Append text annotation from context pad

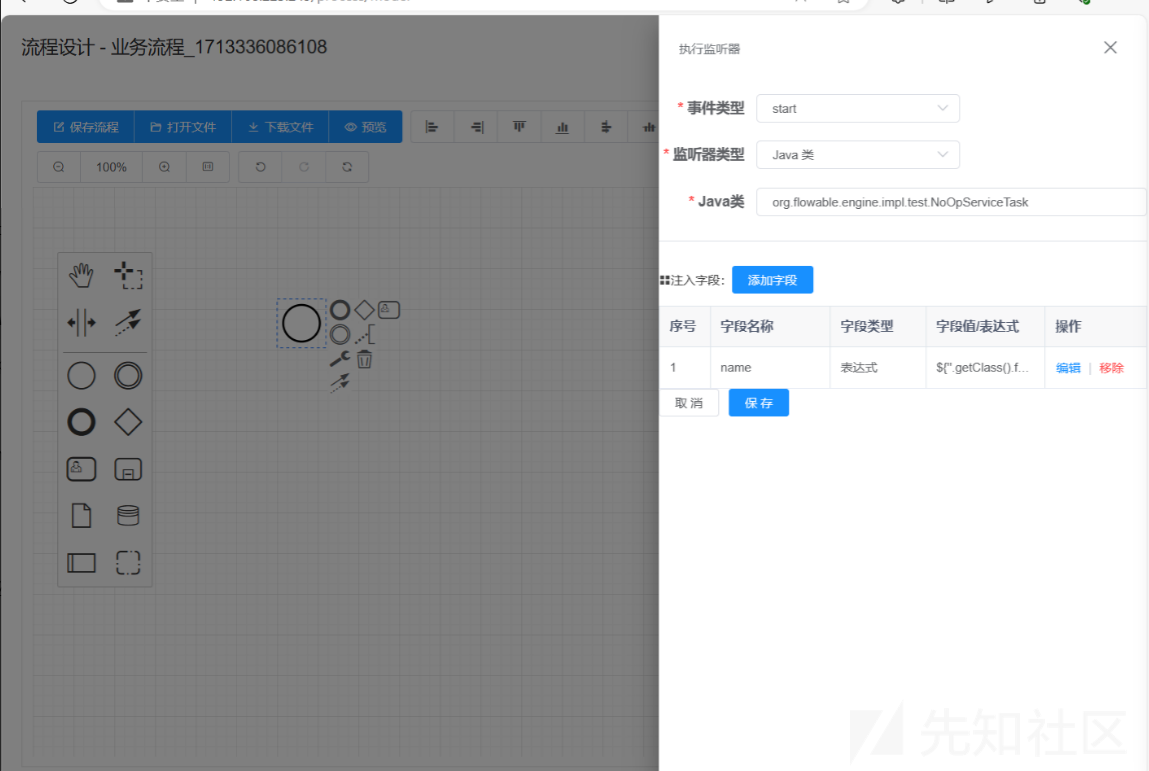coord(365,335)
